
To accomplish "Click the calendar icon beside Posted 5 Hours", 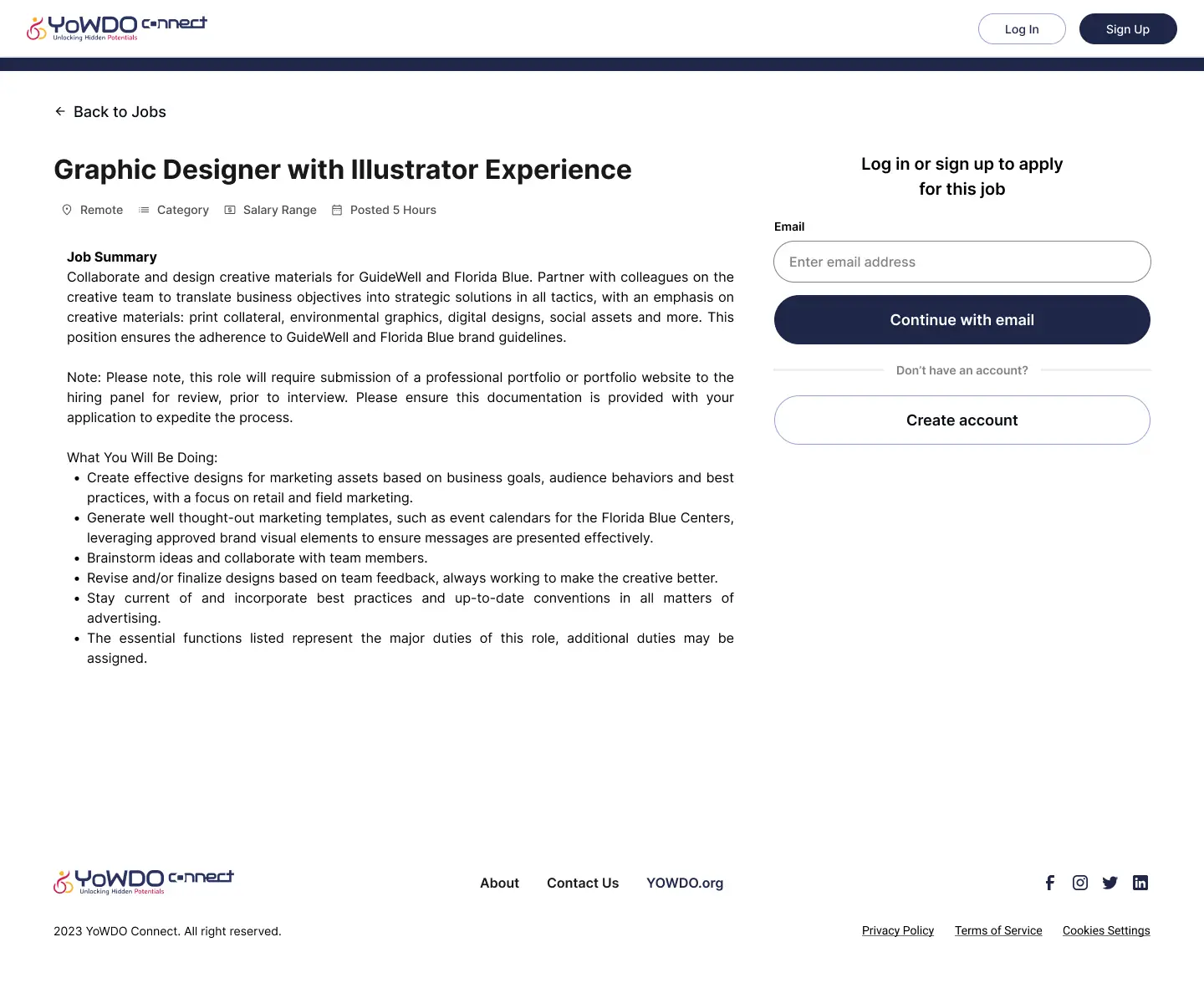I will tap(337, 210).
